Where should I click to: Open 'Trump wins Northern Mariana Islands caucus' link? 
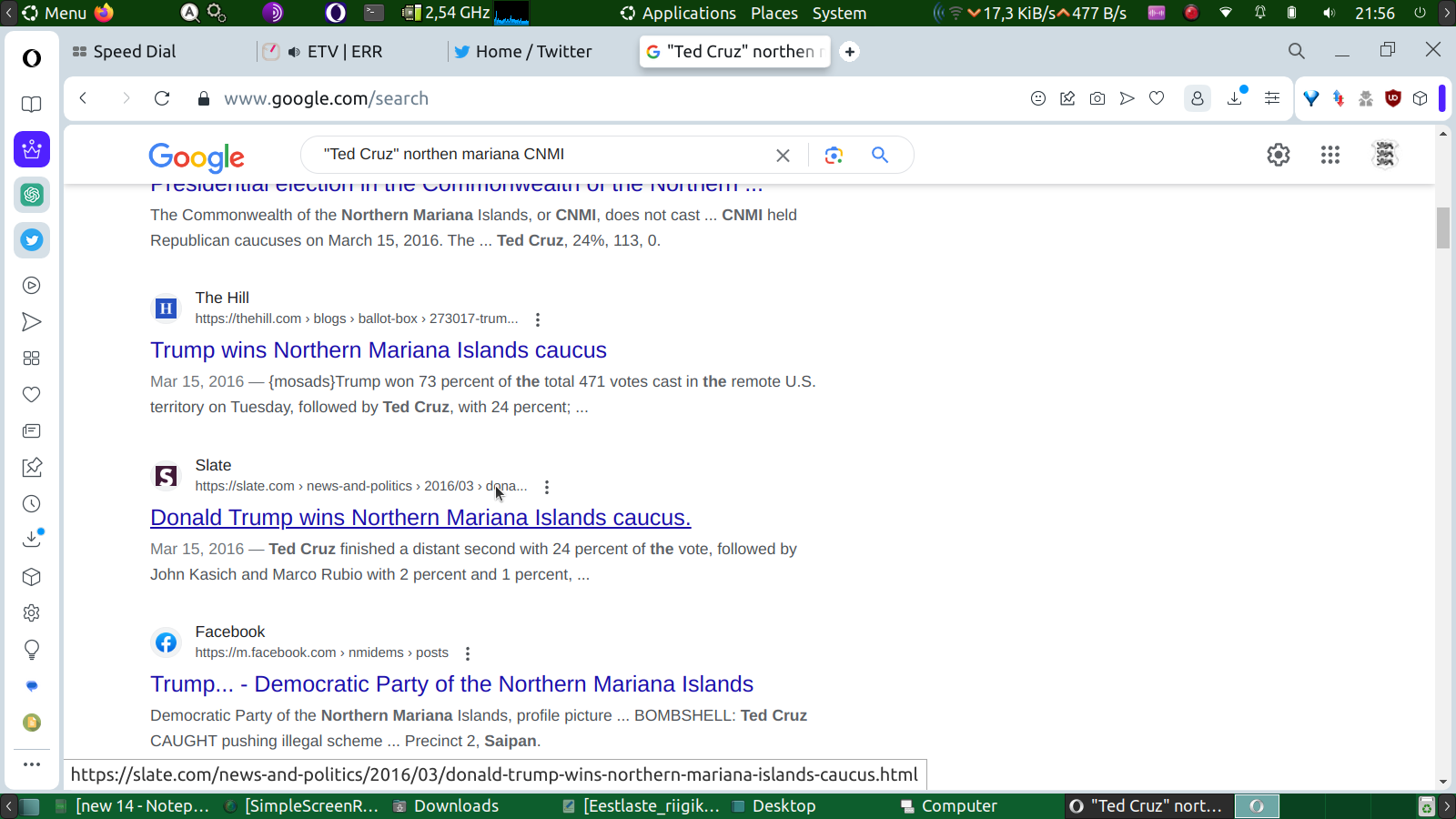pyautogui.click(x=379, y=350)
